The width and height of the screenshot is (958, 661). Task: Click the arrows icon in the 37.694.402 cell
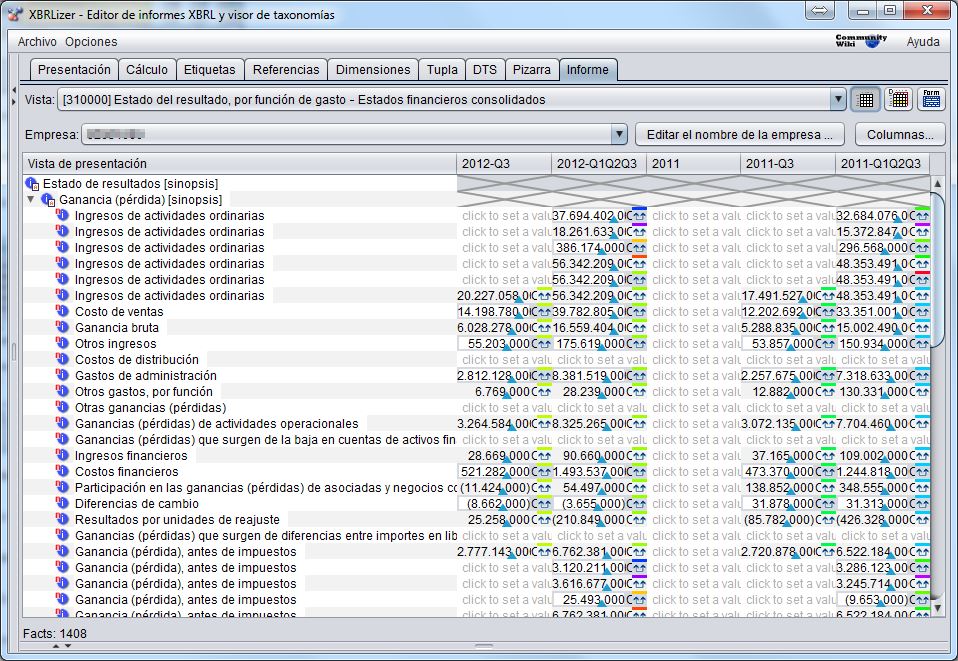(639, 216)
